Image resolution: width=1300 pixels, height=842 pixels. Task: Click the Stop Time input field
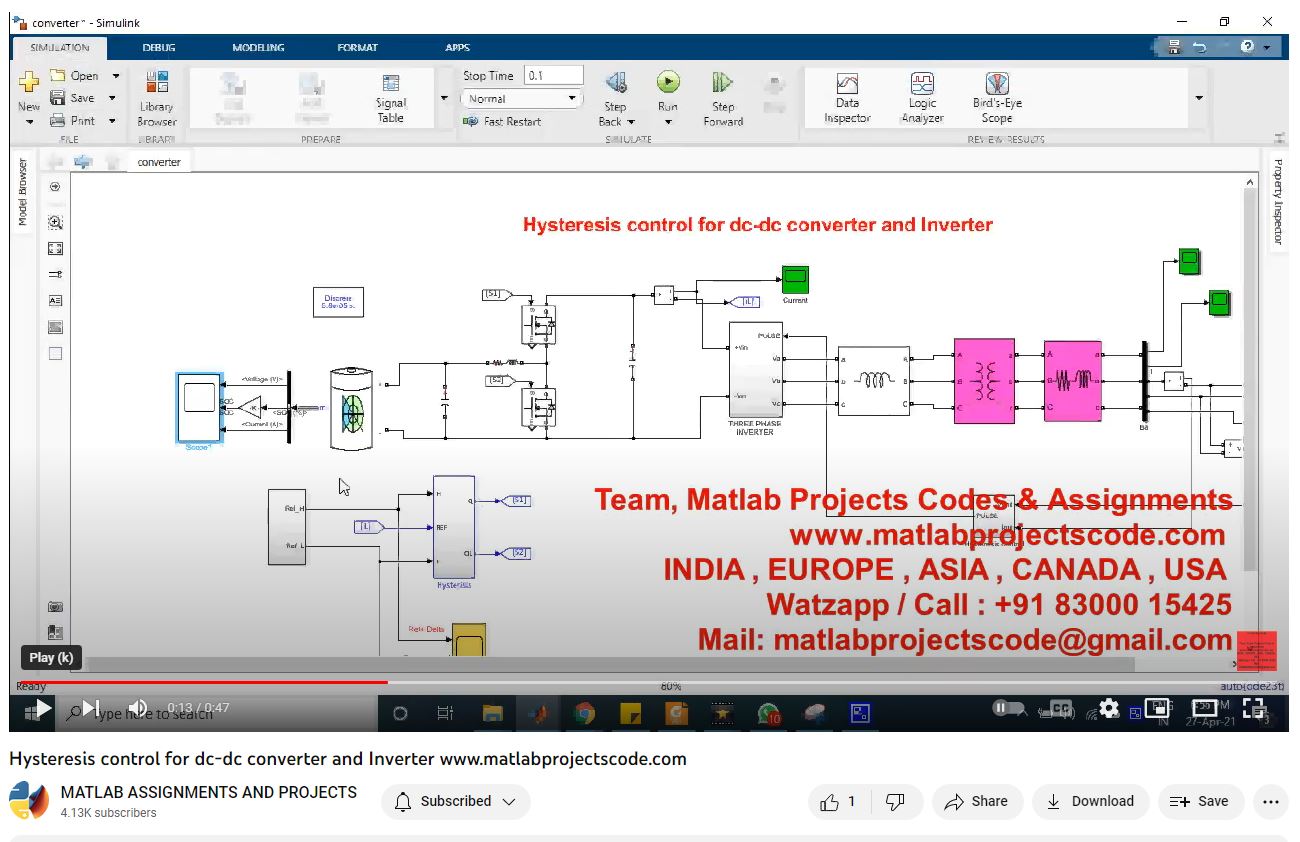coord(554,76)
